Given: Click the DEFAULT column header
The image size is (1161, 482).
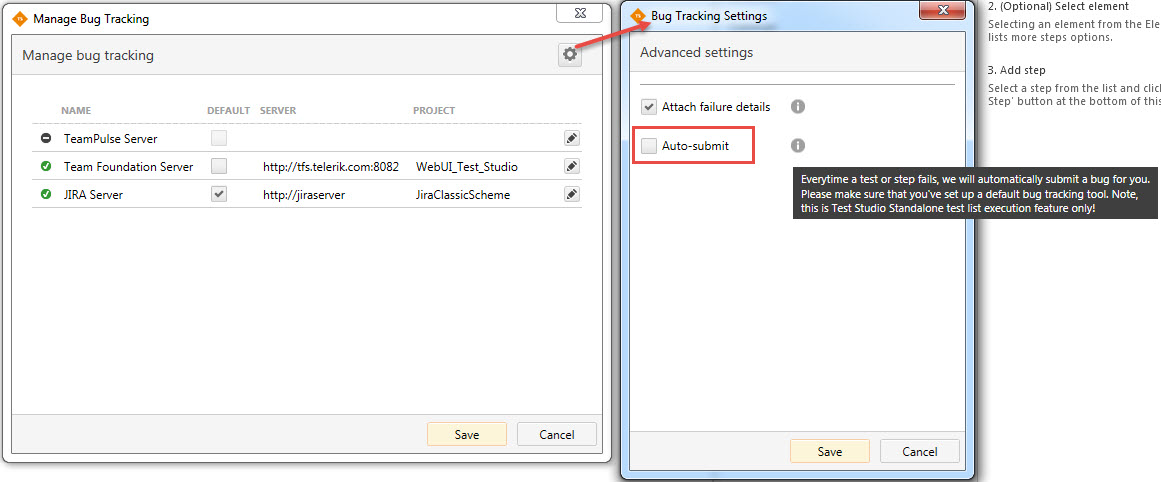Looking at the screenshot, I should click(x=228, y=110).
